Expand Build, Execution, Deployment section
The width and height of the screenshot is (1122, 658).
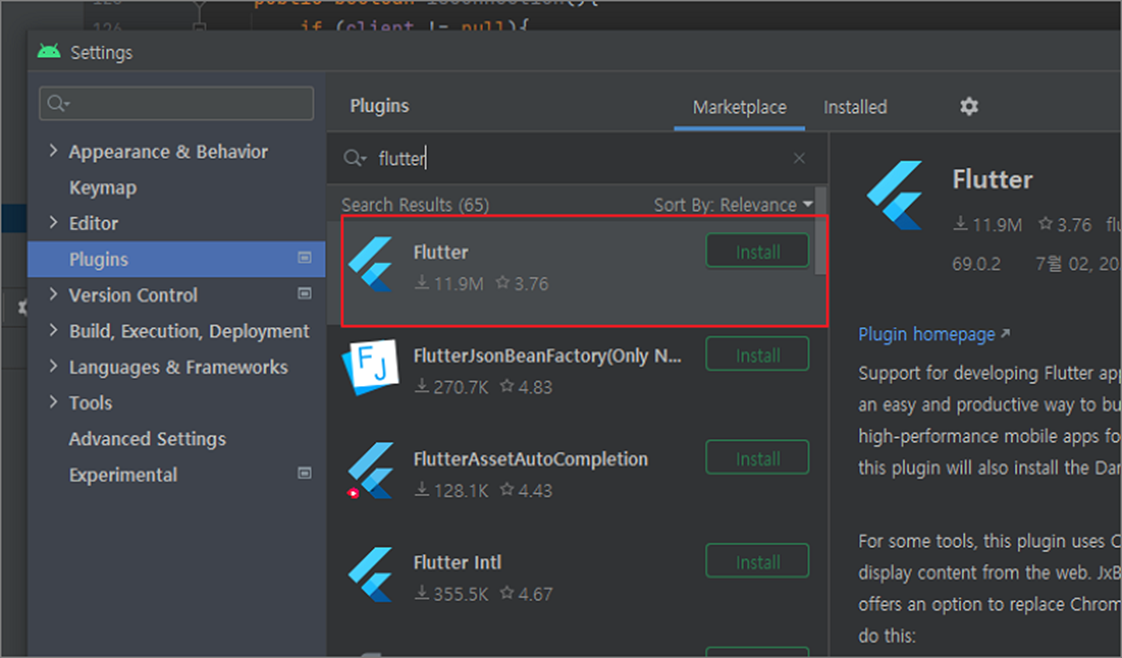click(54, 330)
